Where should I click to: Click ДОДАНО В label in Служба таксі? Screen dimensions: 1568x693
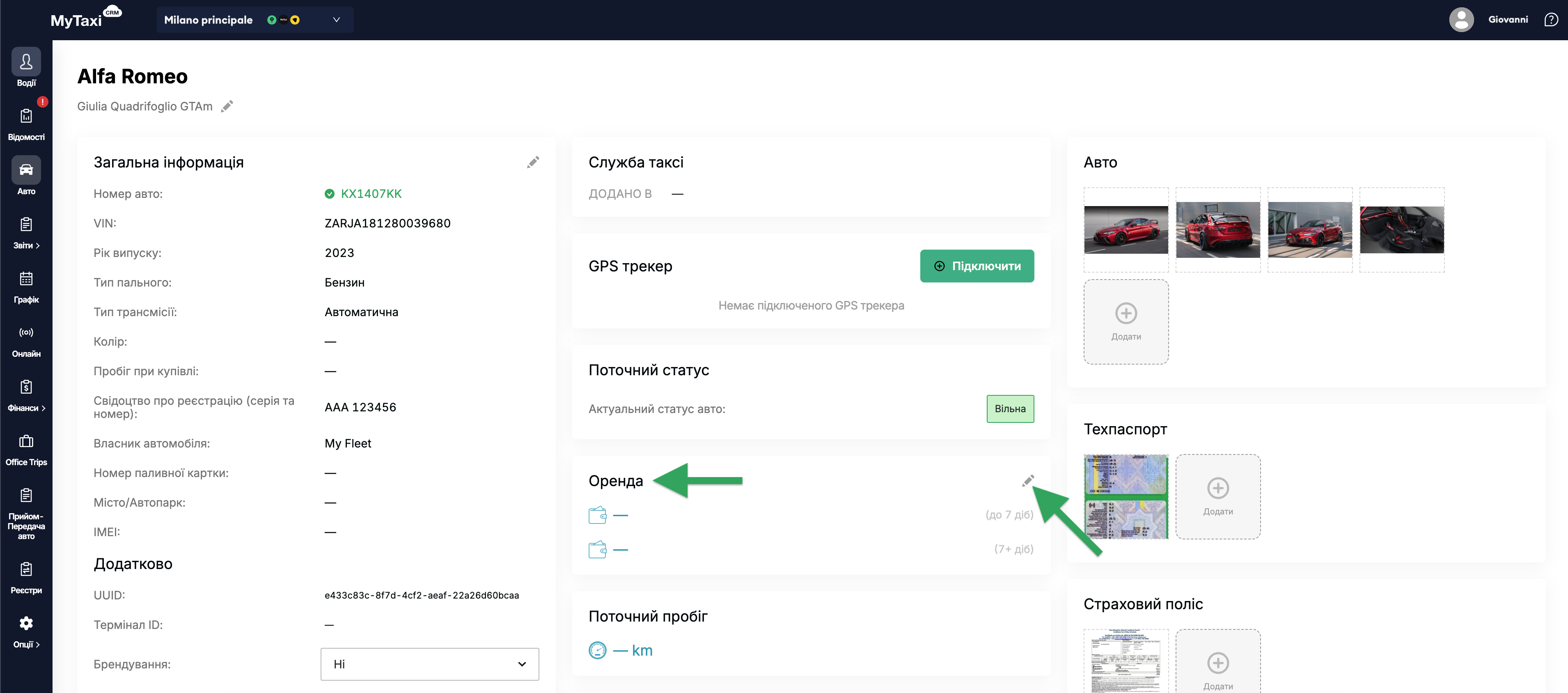[620, 194]
